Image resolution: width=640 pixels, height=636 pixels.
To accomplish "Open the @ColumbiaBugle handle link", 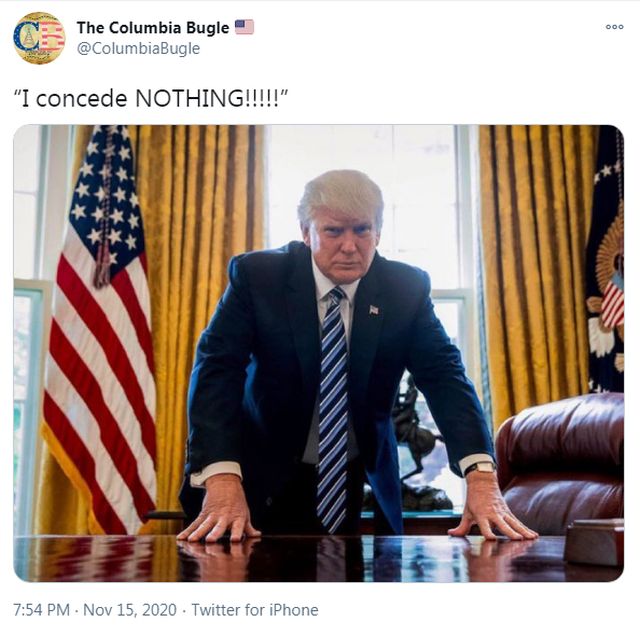I will point(138,49).
